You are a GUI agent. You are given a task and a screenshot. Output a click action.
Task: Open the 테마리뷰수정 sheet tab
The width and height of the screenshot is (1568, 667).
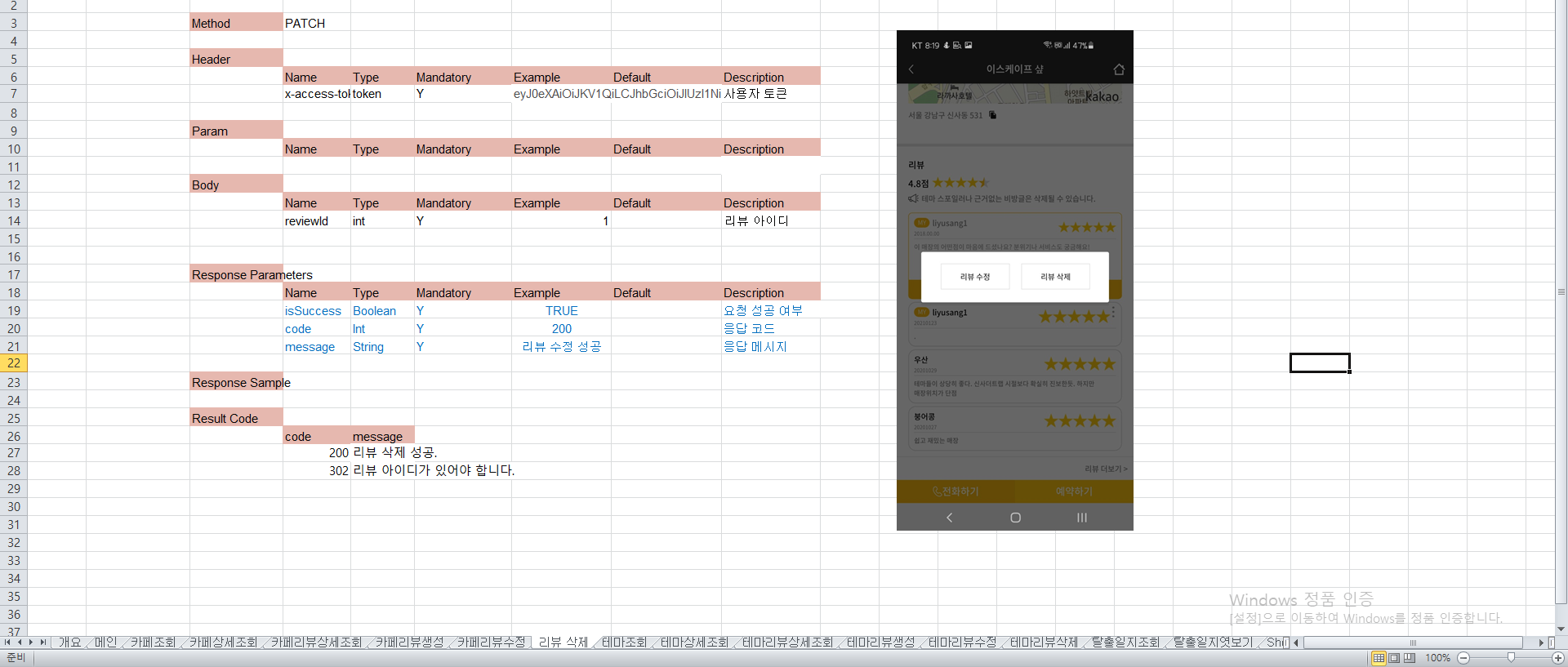[962, 643]
